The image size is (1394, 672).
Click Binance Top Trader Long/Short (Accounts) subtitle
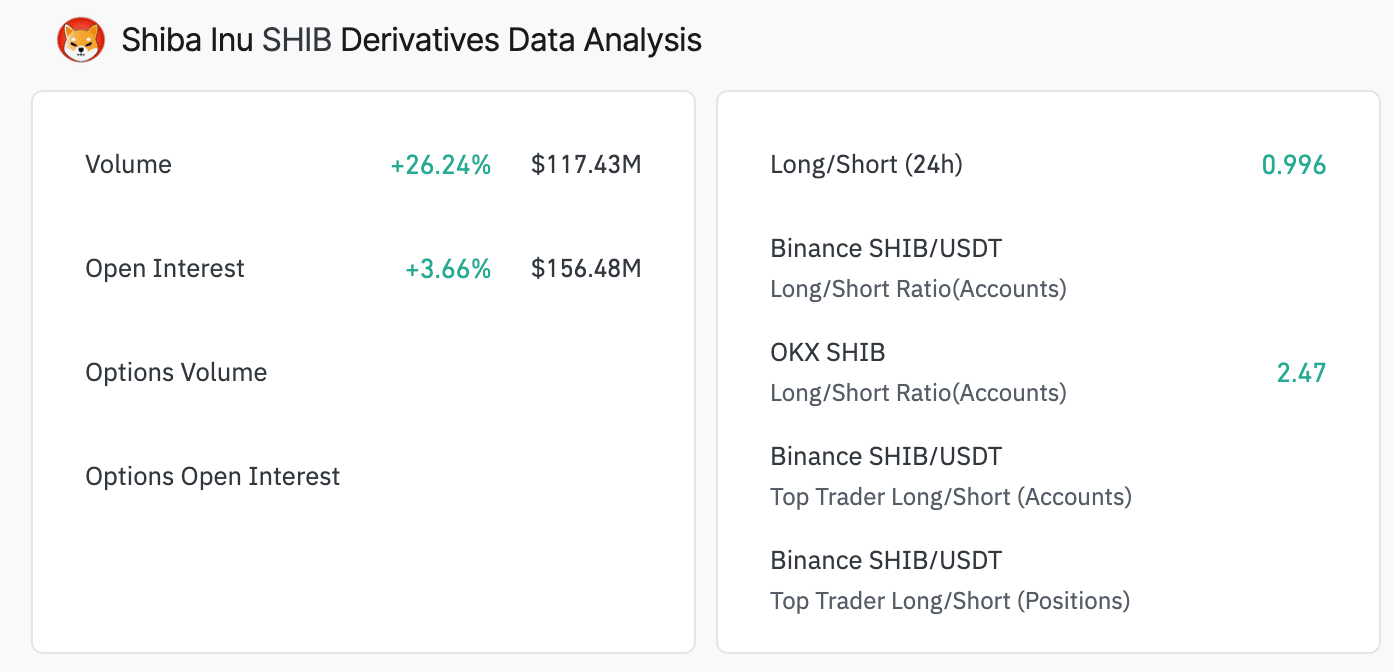pos(950,497)
